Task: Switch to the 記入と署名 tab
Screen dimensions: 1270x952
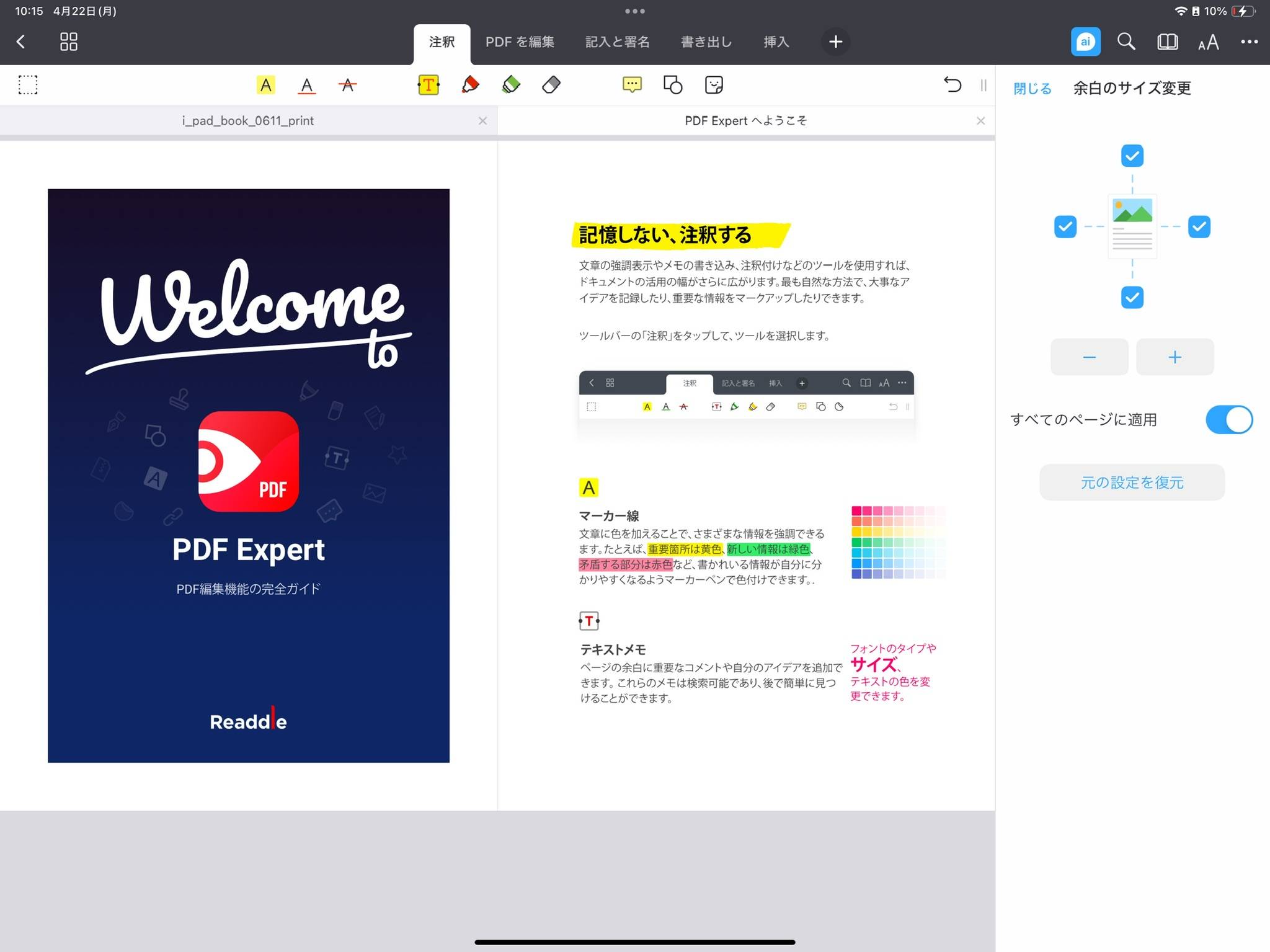Action: coord(618,42)
